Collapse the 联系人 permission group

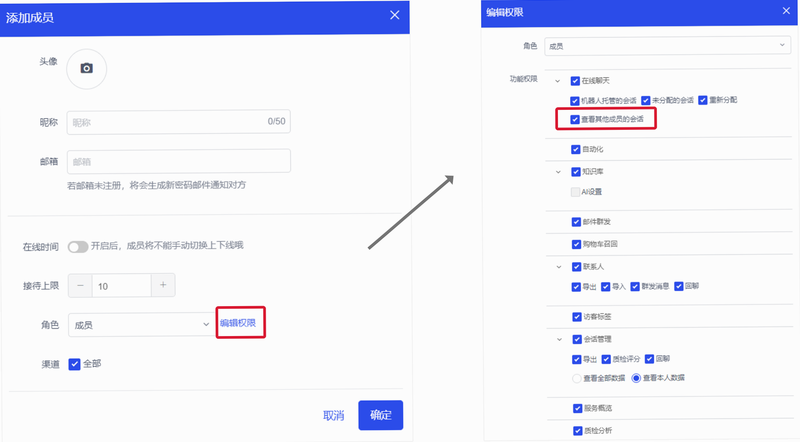[559, 267]
